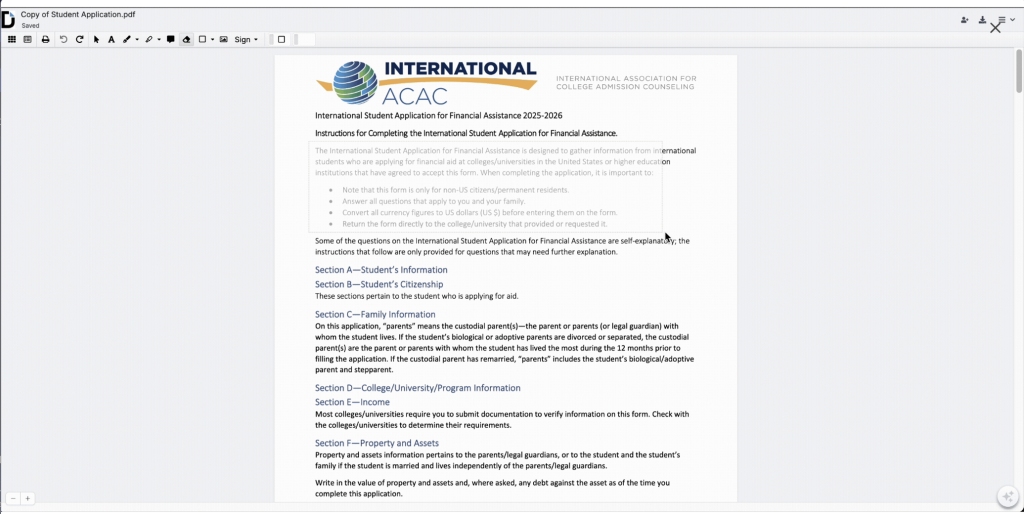Select the Eraser tool
The image size is (1024, 514).
click(186, 40)
